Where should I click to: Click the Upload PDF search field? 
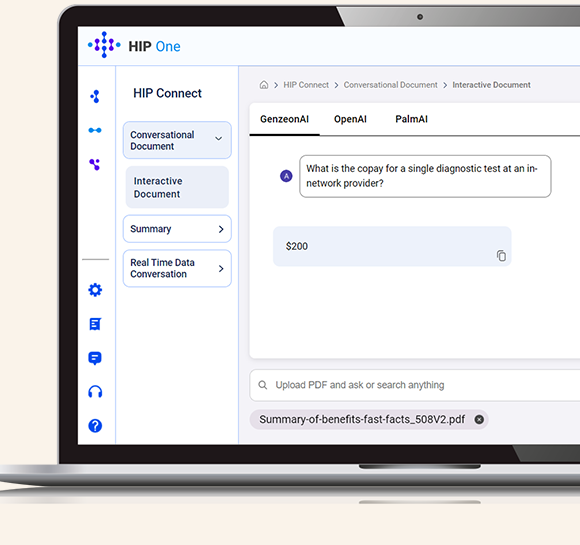click(x=415, y=385)
